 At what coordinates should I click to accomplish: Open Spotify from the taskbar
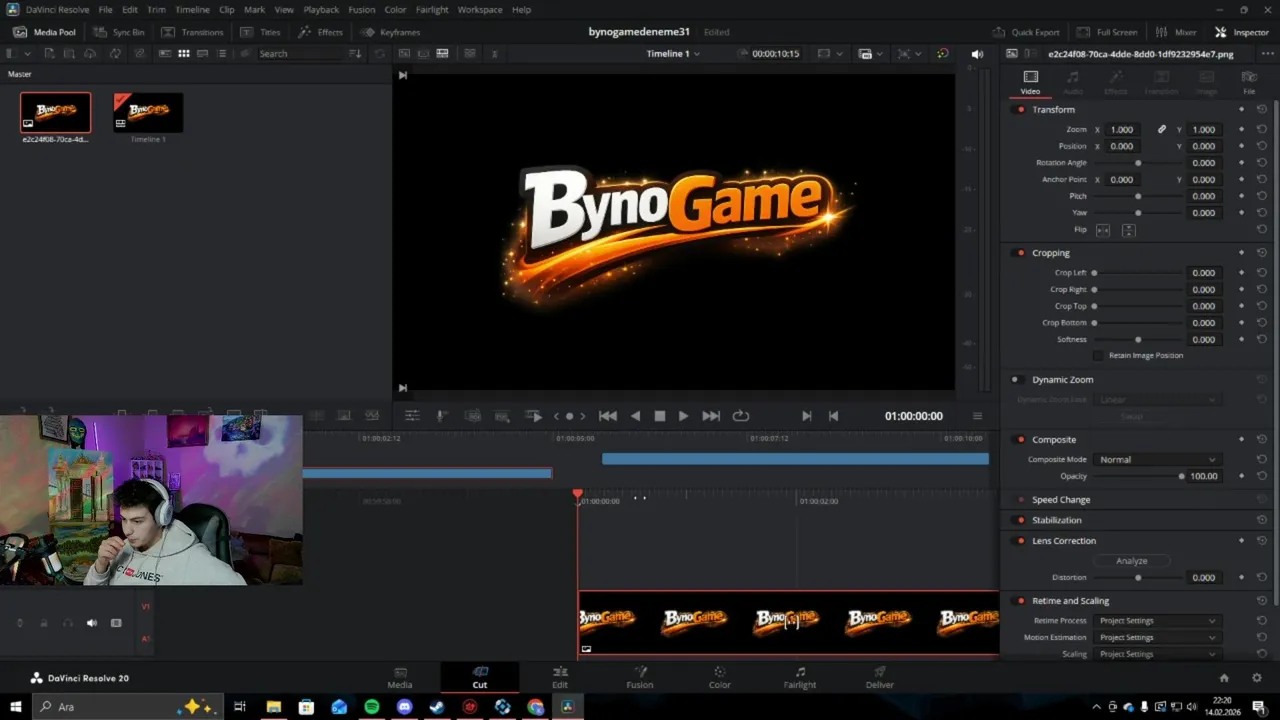(372, 707)
